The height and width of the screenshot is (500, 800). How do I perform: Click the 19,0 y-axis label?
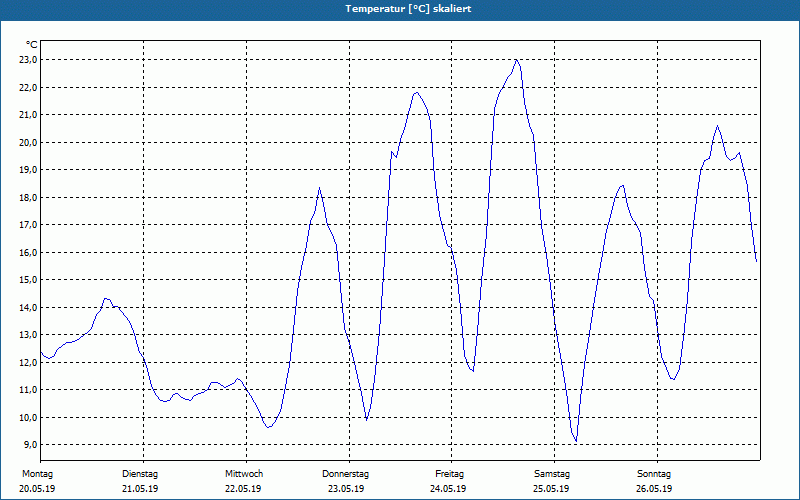29,170
